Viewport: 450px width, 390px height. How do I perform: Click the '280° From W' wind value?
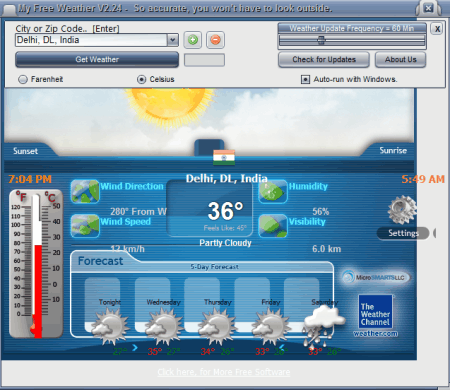click(x=139, y=212)
